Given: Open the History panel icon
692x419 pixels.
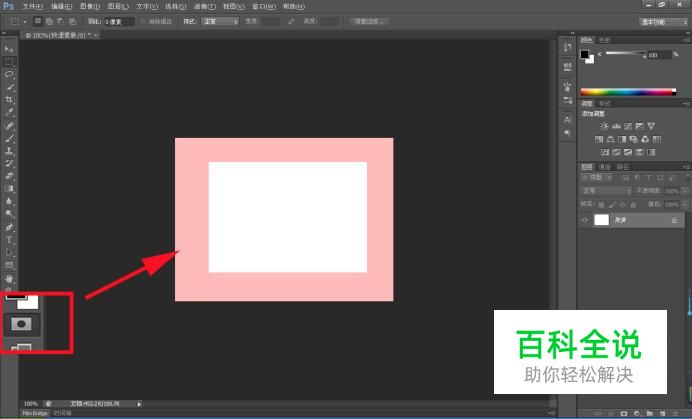Looking at the screenshot, I should (568, 47).
